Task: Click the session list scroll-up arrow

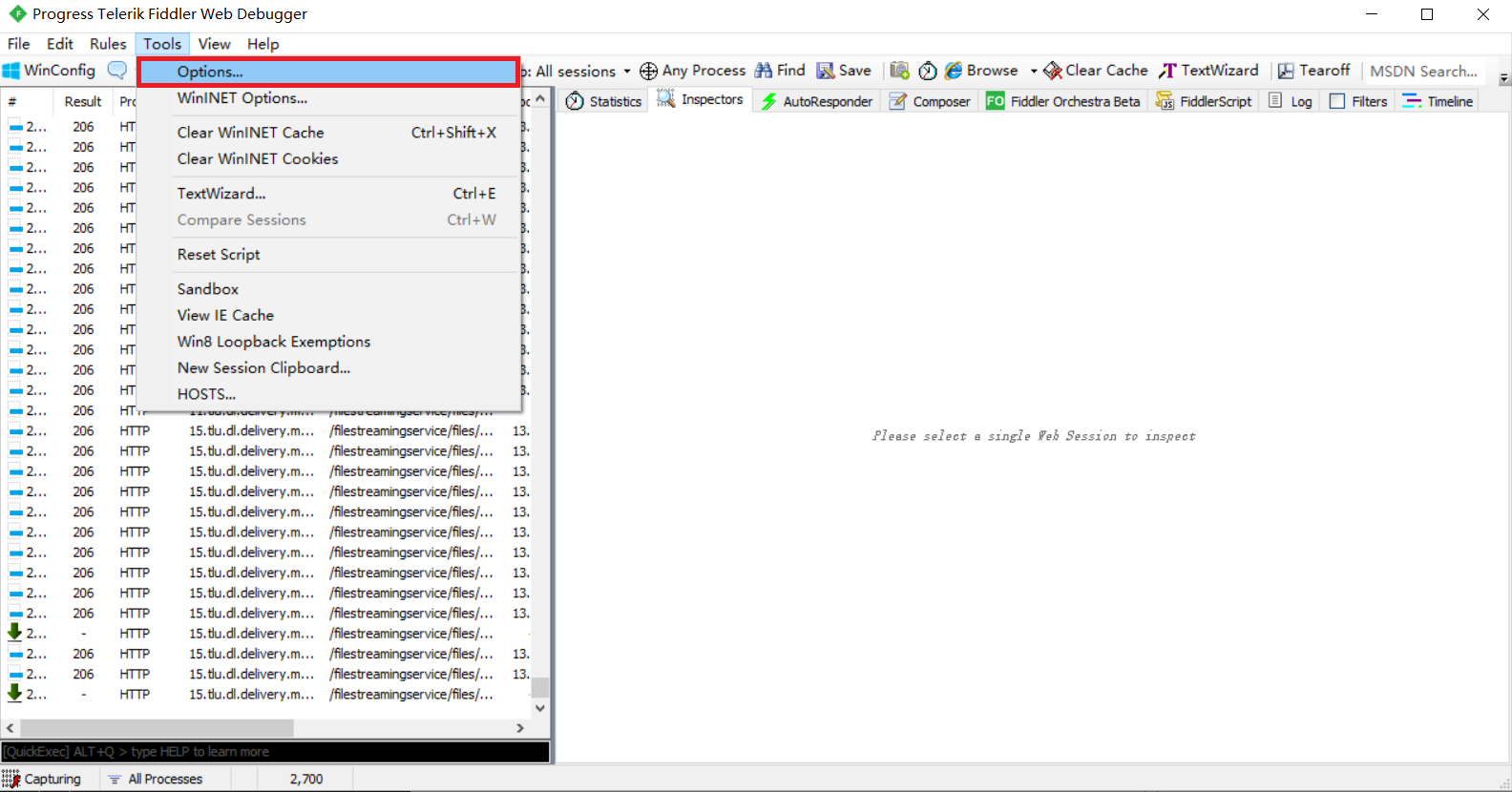Action: [540, 98]
